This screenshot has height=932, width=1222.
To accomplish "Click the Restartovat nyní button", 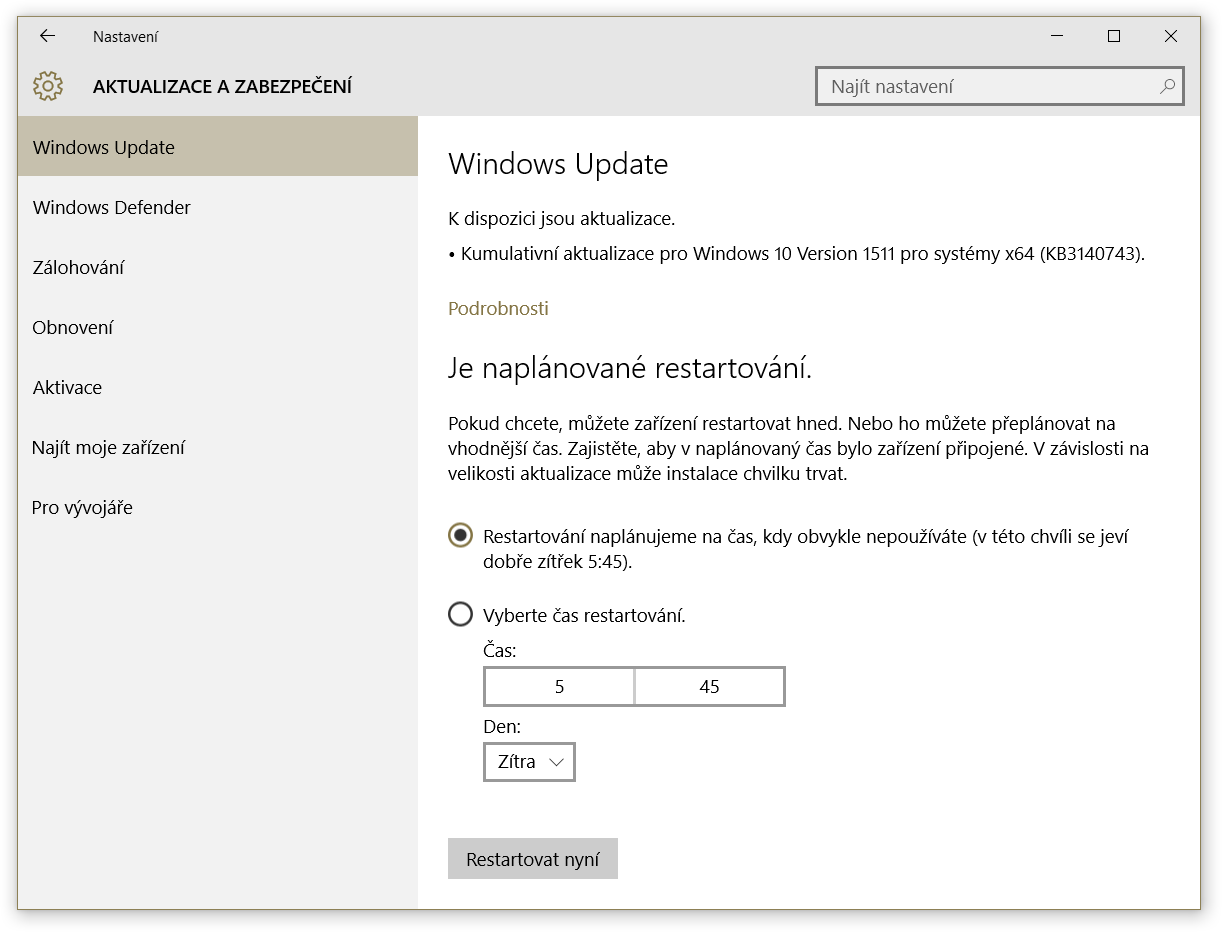I will point(533,859).
